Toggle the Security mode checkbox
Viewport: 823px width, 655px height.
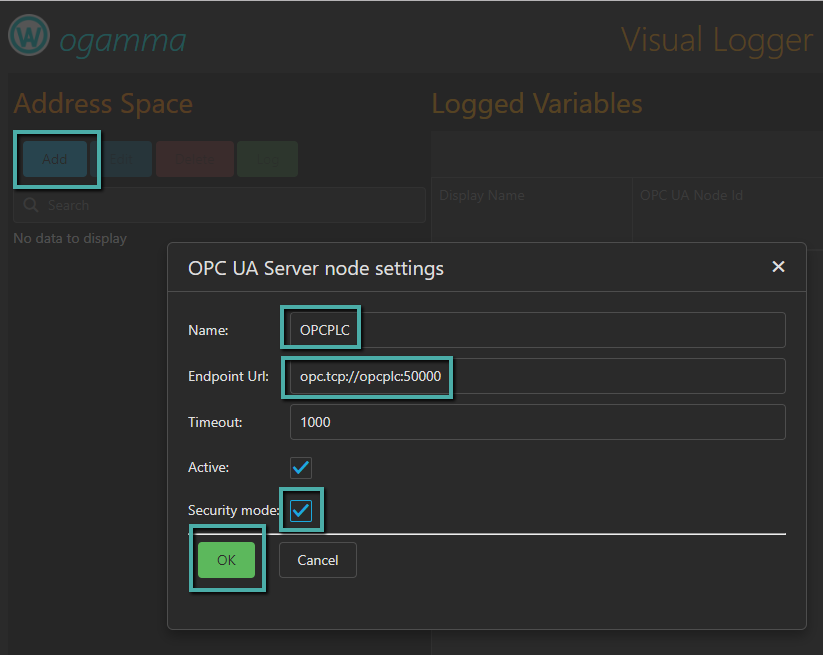pos(301,511)
